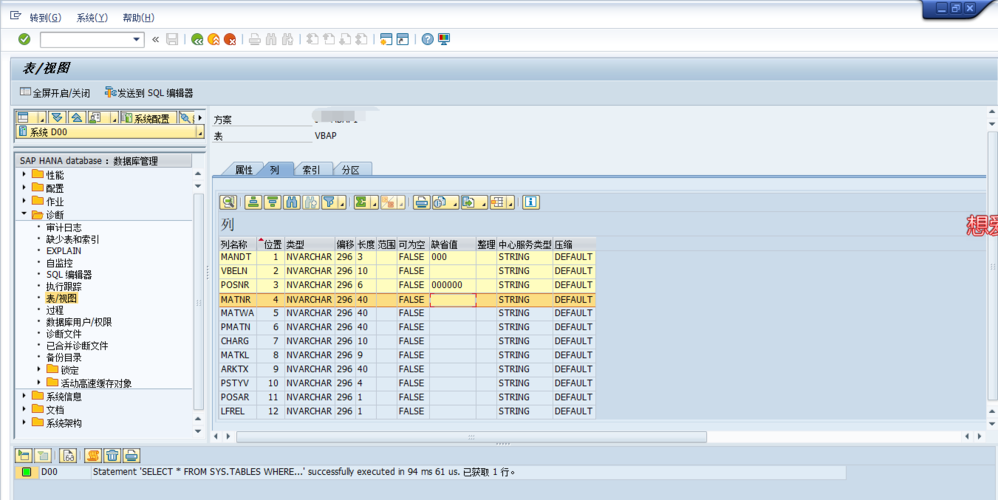Image resolution: width=998 pixels, height=500 pixels.
Task: Open the filter options dropdown arrow
Action: (x=342, y=203)
